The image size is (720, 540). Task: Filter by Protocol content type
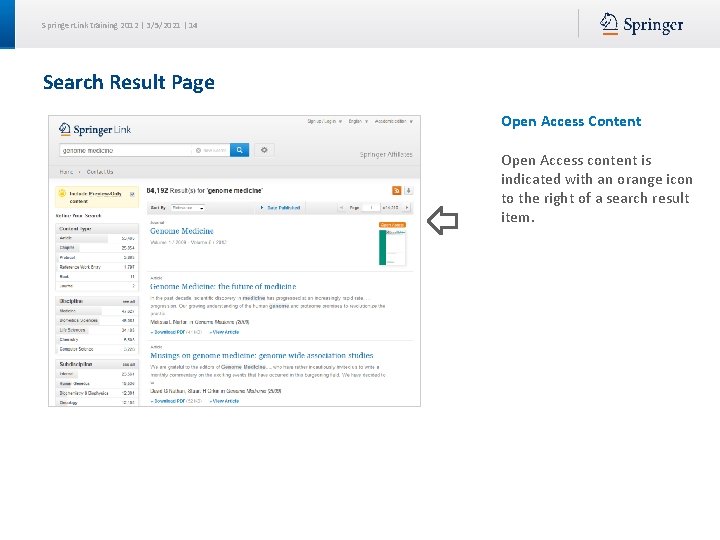click(x=97, y=258)
